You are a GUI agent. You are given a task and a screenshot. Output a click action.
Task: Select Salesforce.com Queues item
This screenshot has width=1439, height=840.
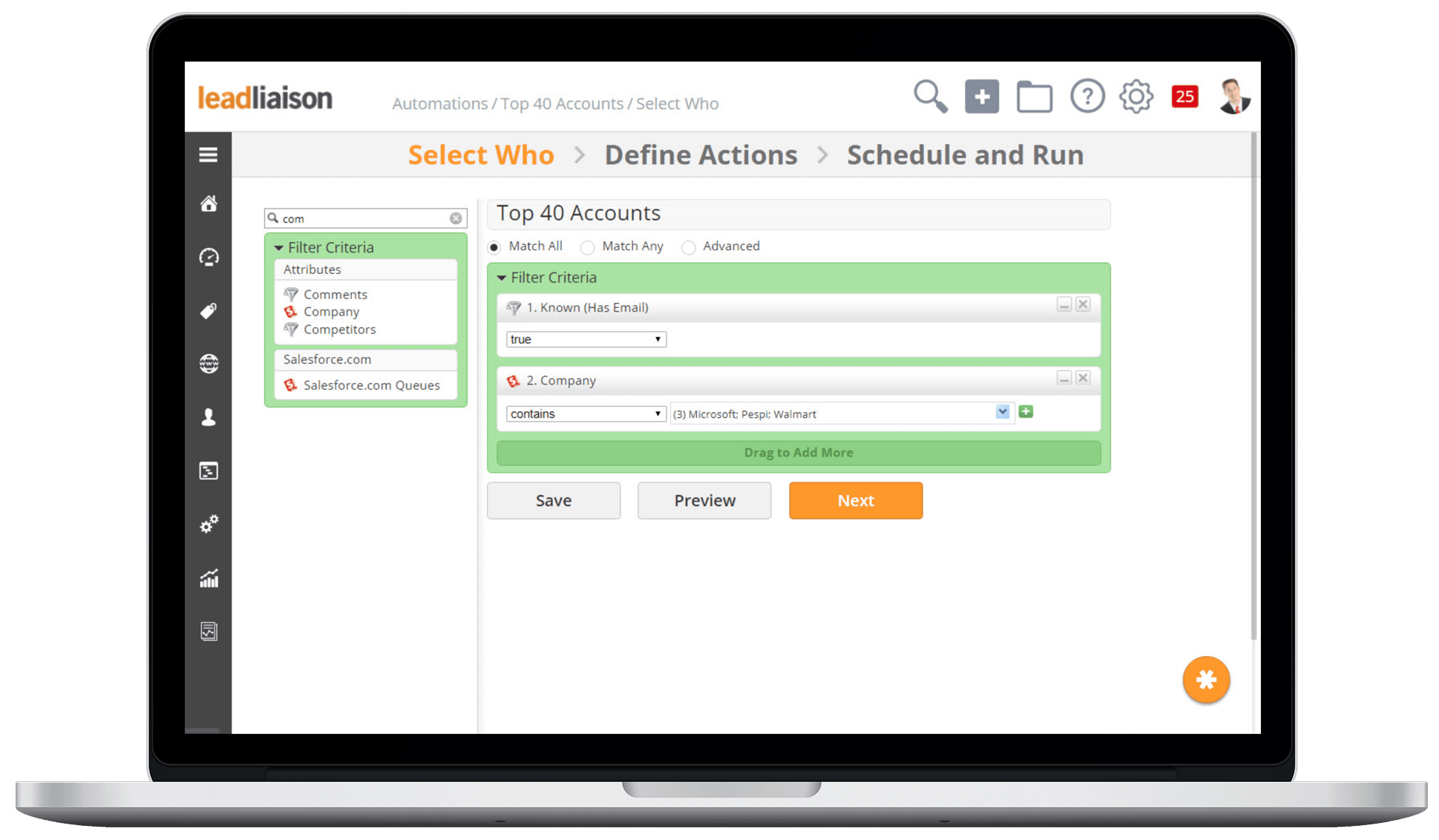click(x=371, y=385)
